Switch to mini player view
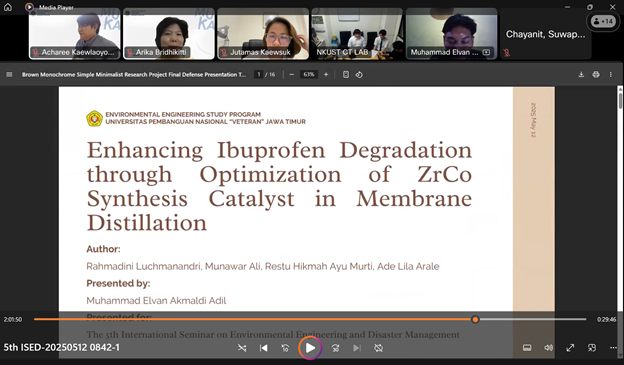624x365 pixels. coord(592,348)
